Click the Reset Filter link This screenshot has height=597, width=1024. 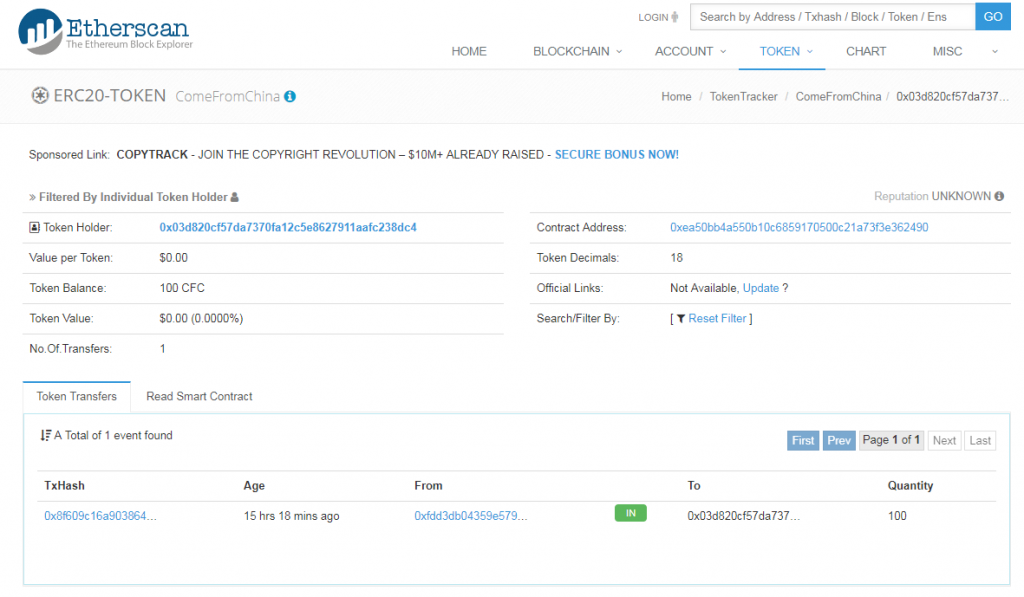pos(717,319)
